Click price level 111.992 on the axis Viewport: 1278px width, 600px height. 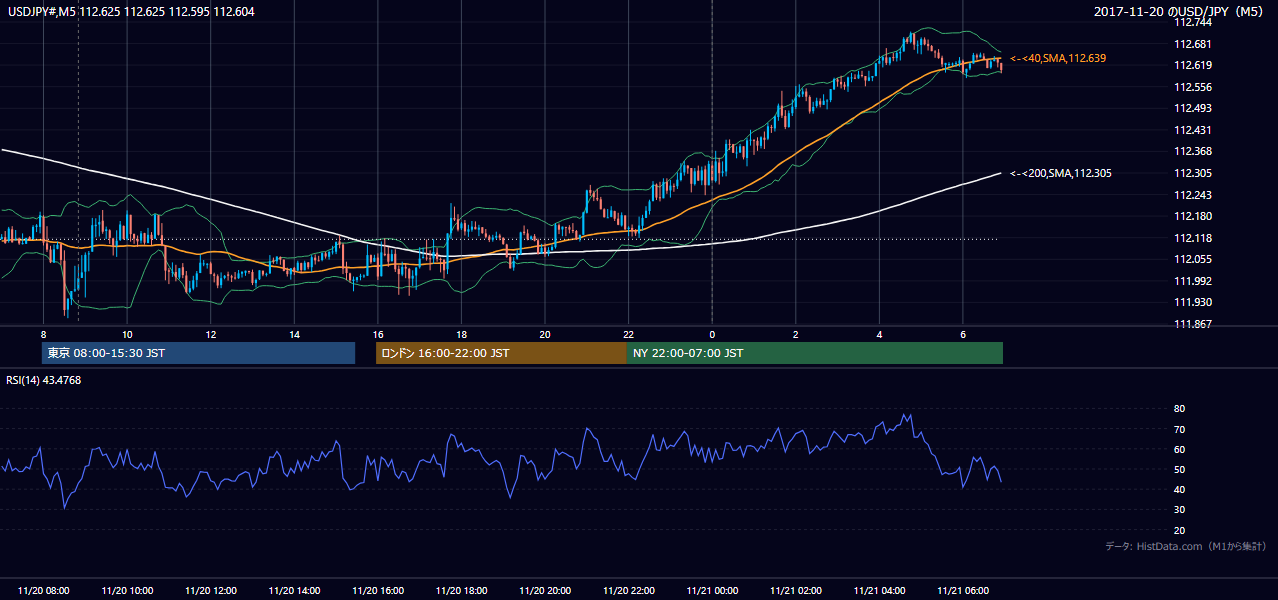(1194, 281)
